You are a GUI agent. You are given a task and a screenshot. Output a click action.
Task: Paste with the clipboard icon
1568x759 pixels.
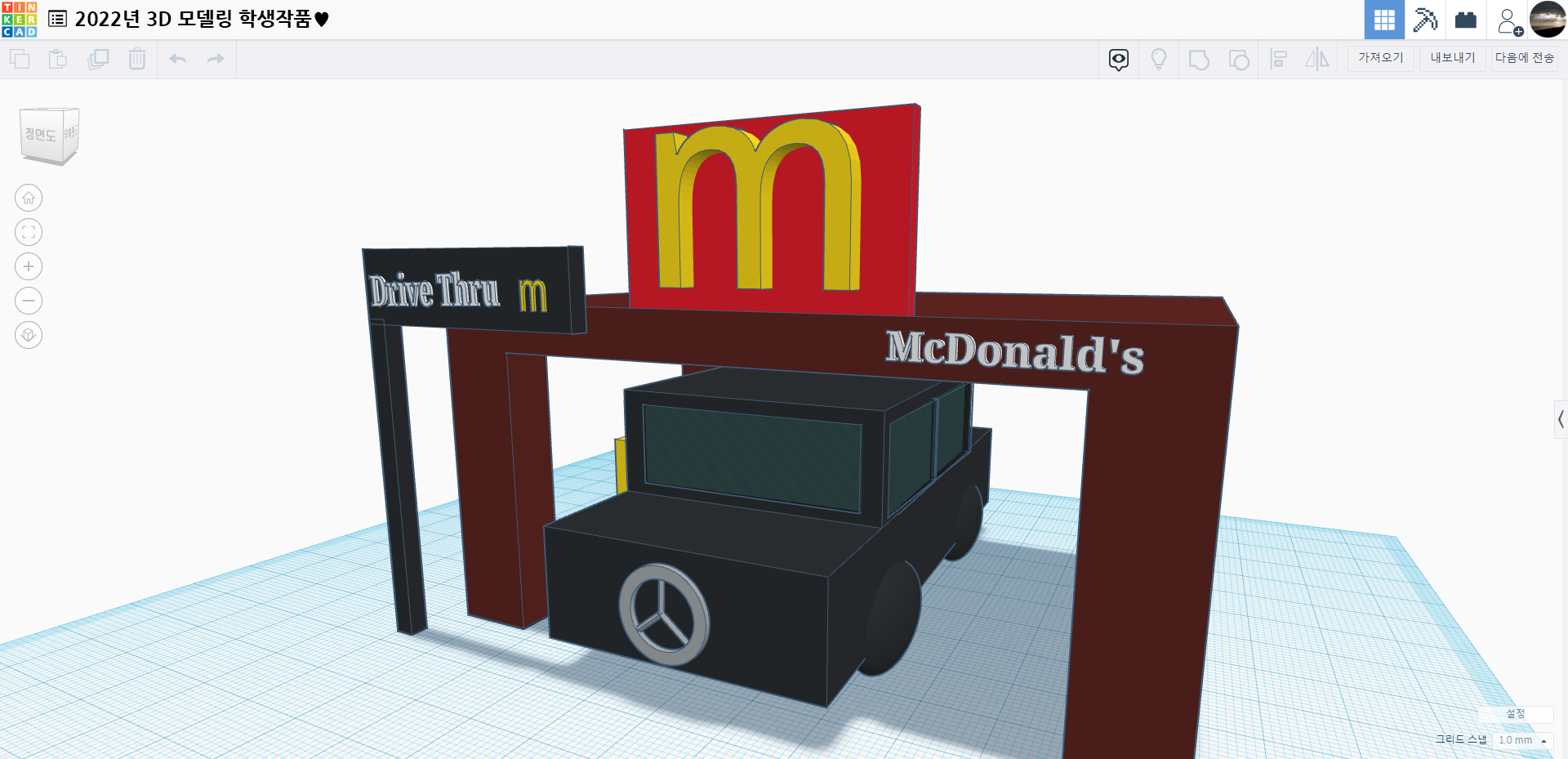[58, 59]
